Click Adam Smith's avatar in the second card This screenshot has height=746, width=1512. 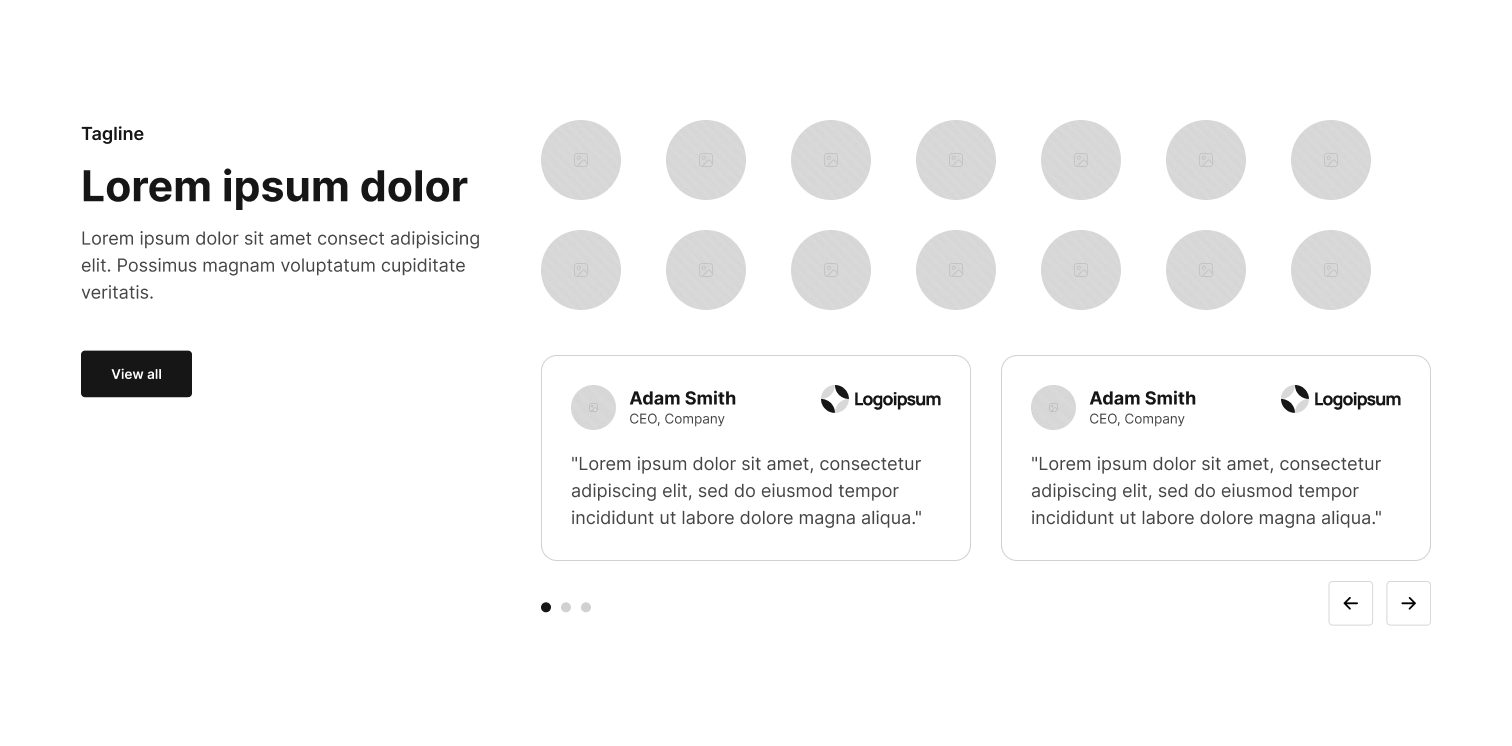pos(1053,407)
